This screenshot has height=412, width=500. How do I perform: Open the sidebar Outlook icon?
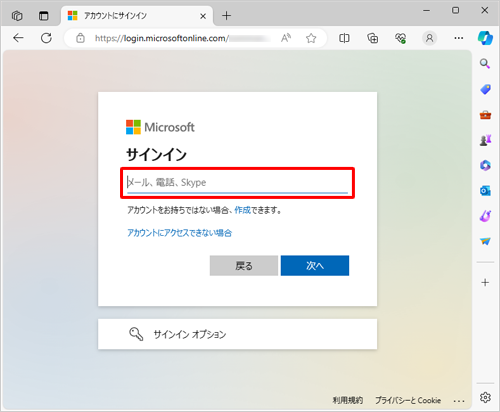485,191
